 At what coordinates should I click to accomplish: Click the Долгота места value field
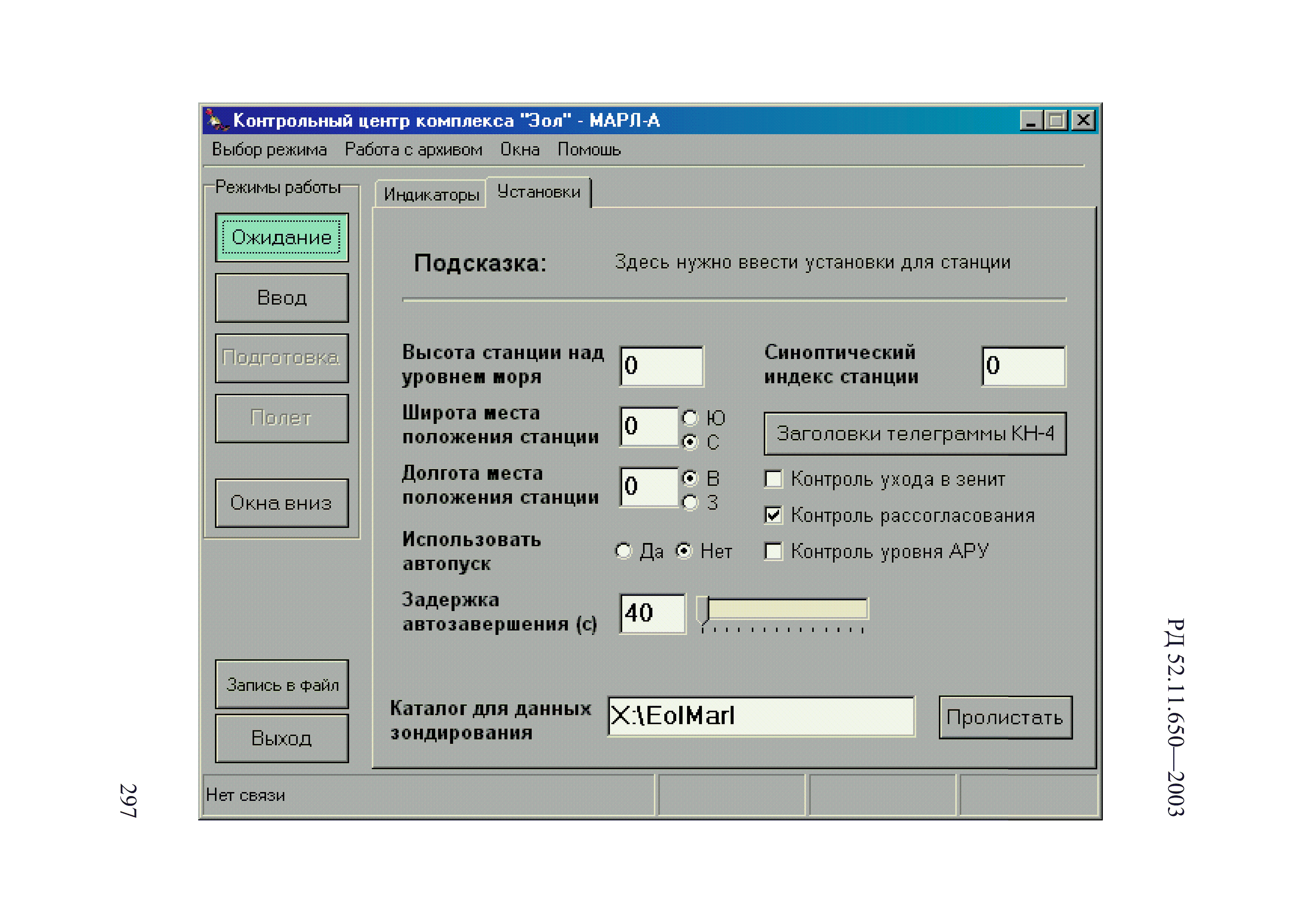pyautogui.click(x=649, y=487)
